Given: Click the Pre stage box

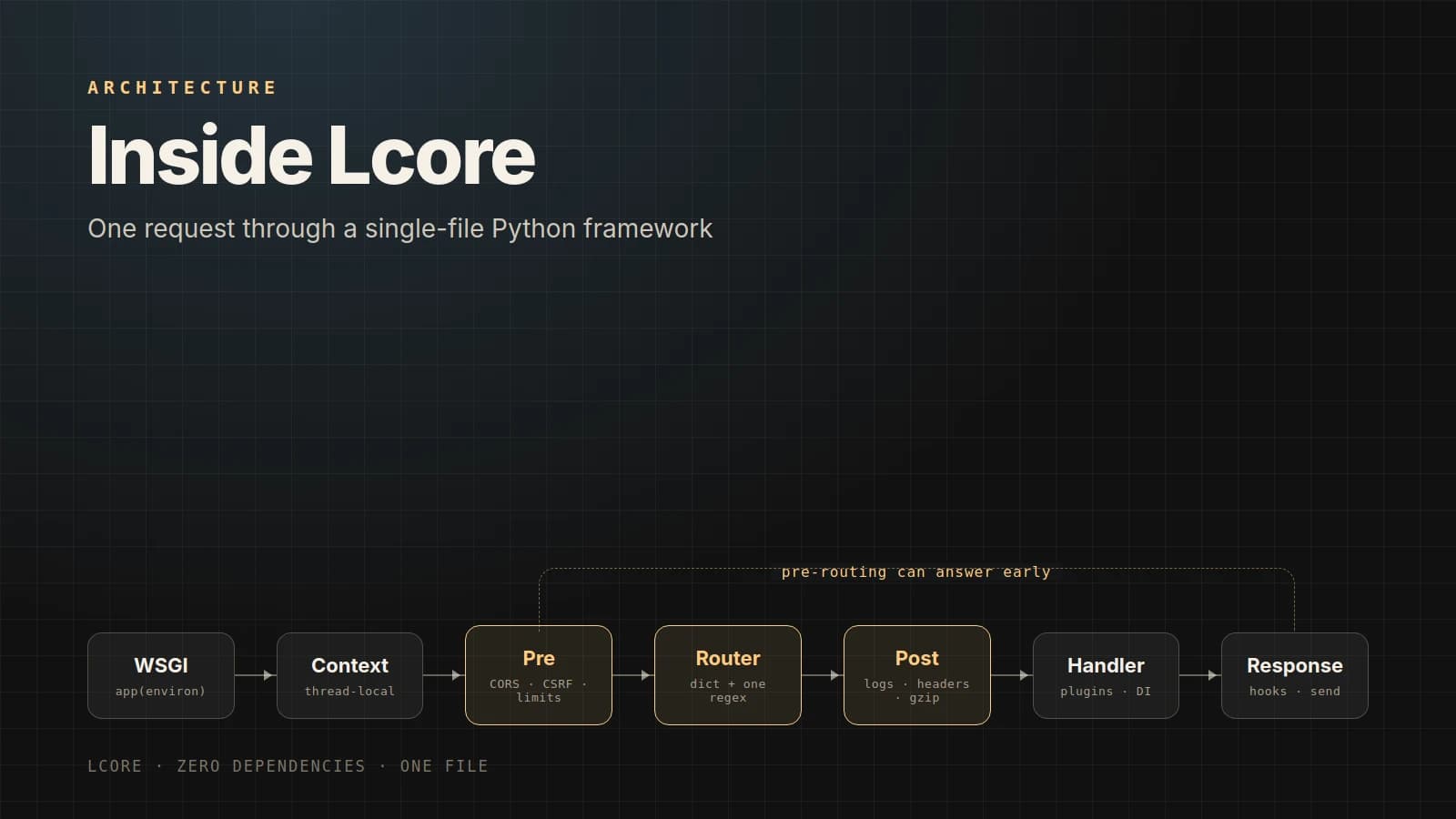Looking at the screenshot, I should pos(539,675).
